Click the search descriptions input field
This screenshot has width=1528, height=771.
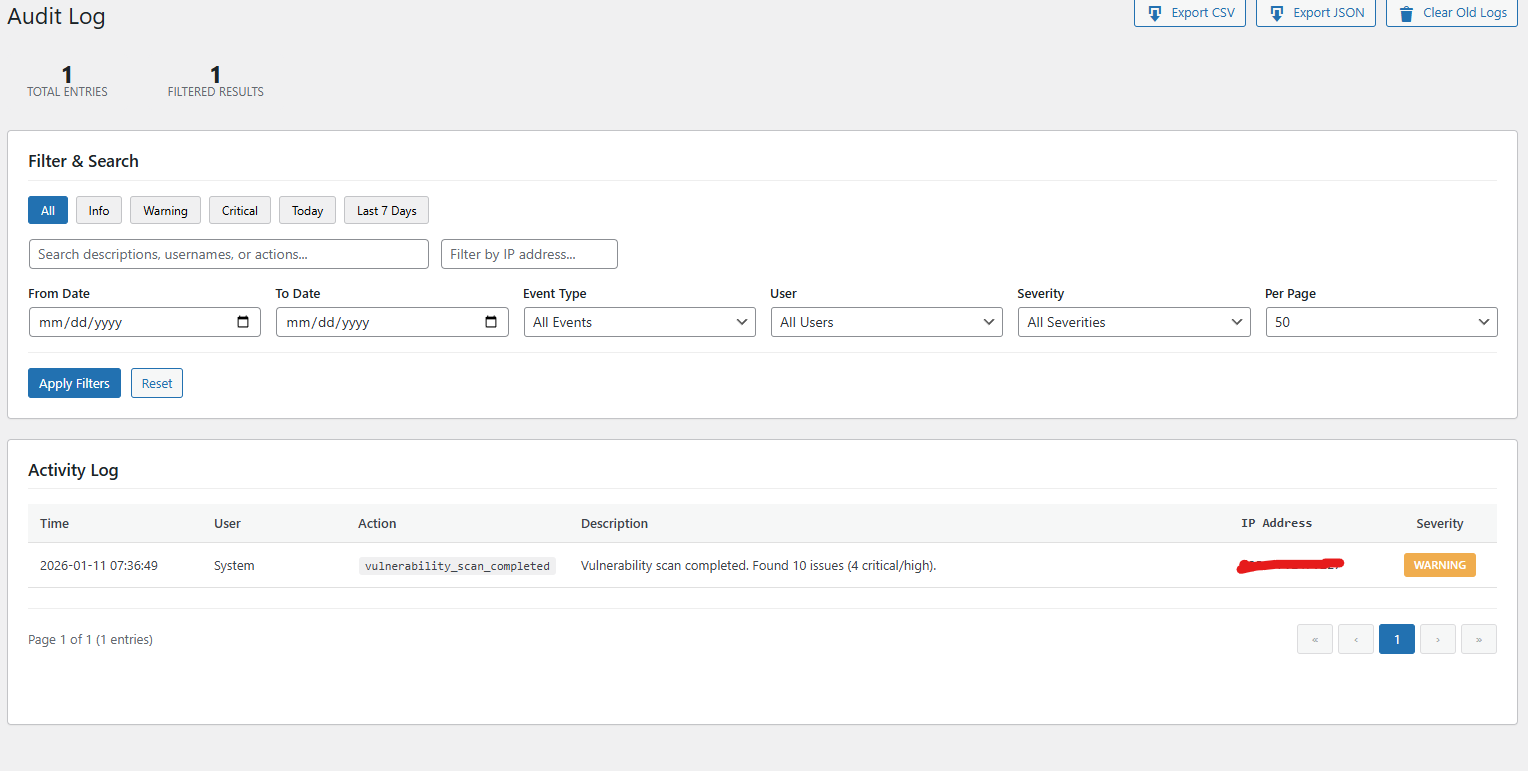point(228,253)
